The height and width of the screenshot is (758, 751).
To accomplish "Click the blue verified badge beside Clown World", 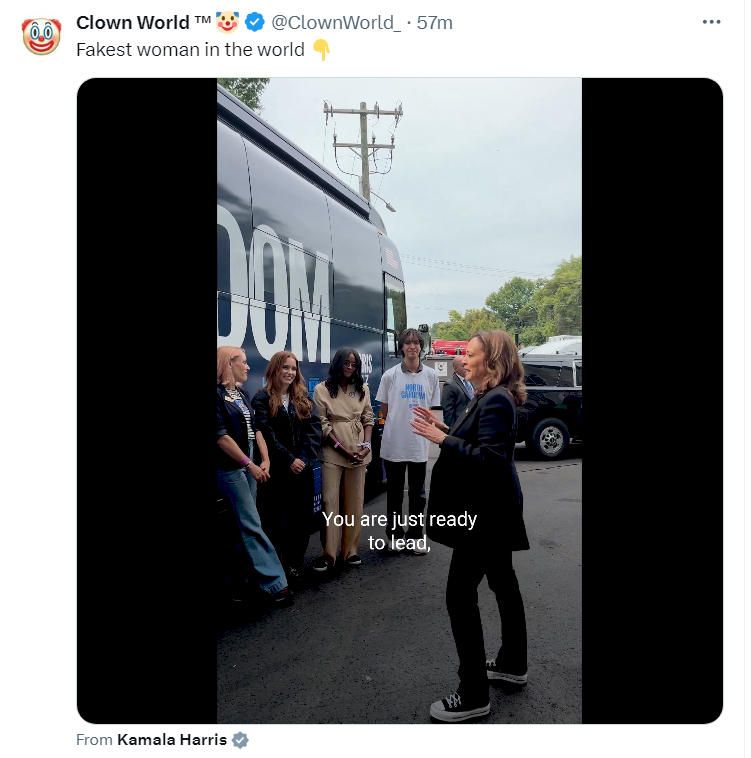I will pyautogui.click(x=255, y=22).
